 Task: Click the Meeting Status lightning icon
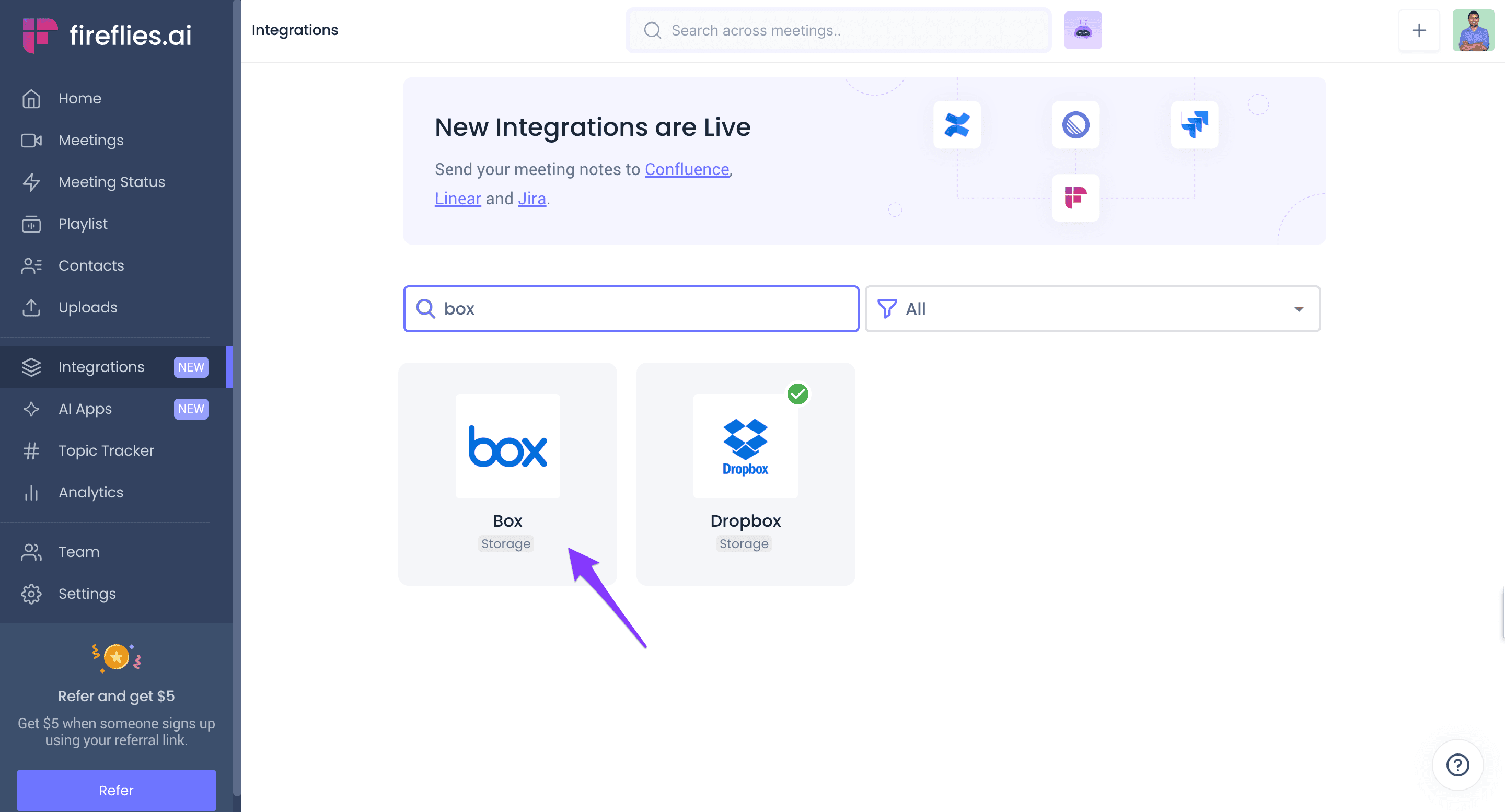pyautogui.click(x=31, y=182)
